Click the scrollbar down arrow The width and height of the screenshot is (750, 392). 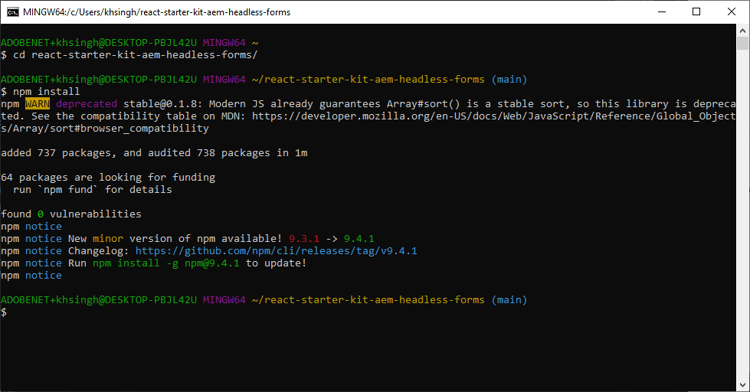tap(742, 385)
